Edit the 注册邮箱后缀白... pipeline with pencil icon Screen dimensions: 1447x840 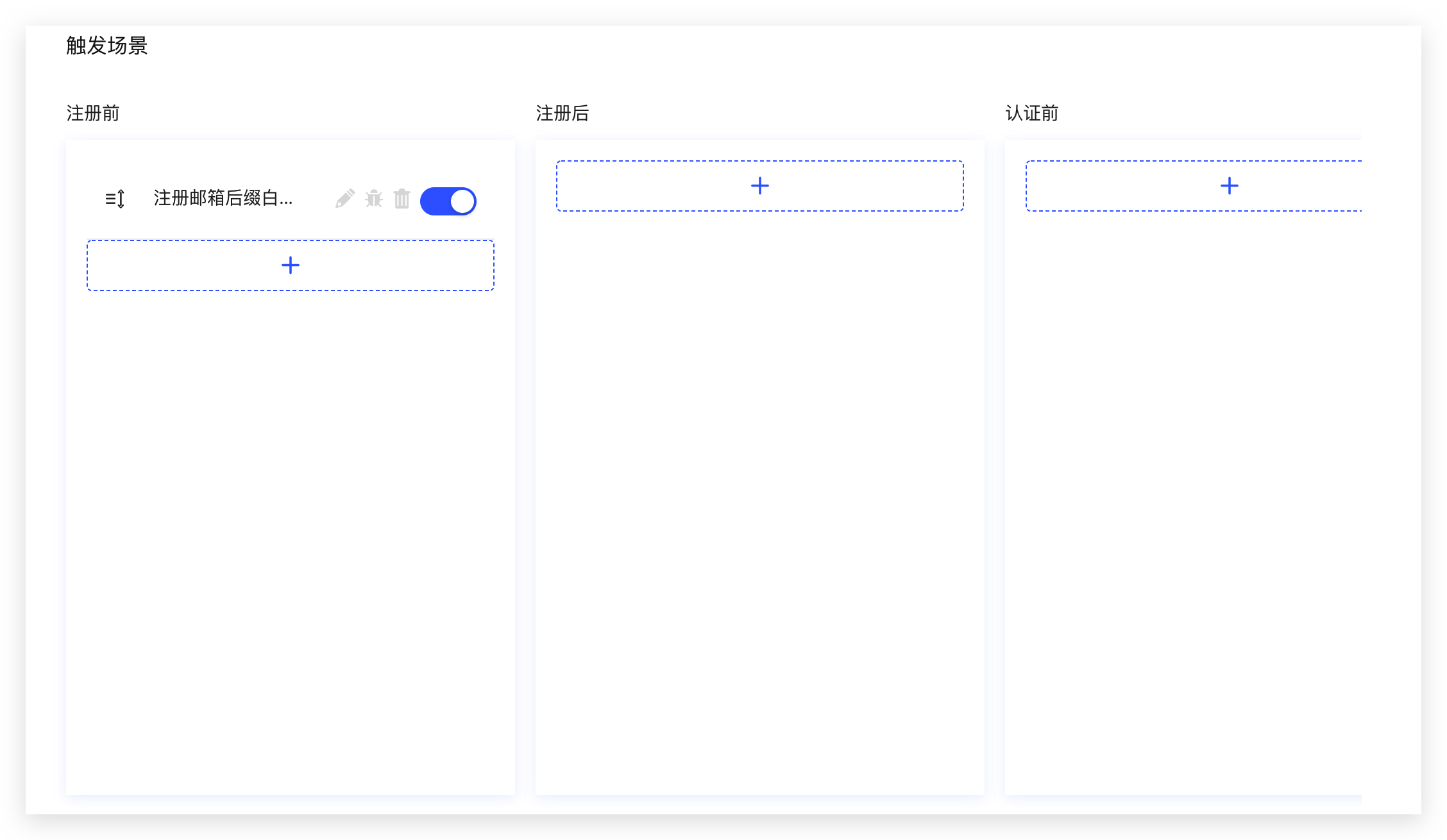coord(345,199)
